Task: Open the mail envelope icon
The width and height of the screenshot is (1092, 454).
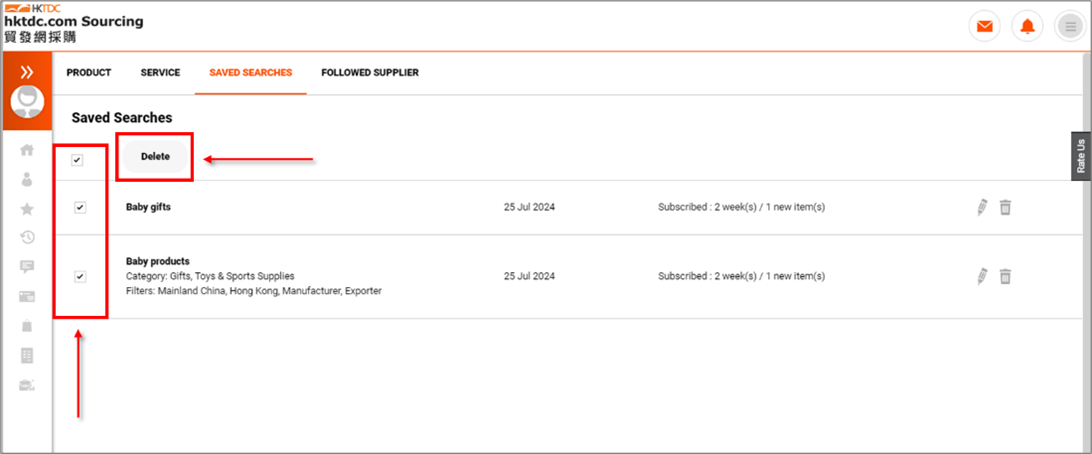Action: (984, 27)
